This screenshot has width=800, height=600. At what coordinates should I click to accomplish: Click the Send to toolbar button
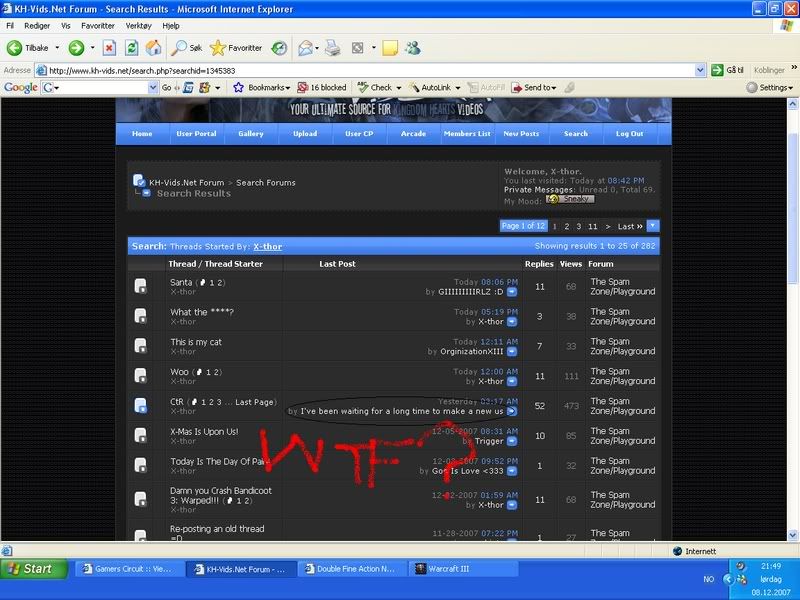[534, 87]
